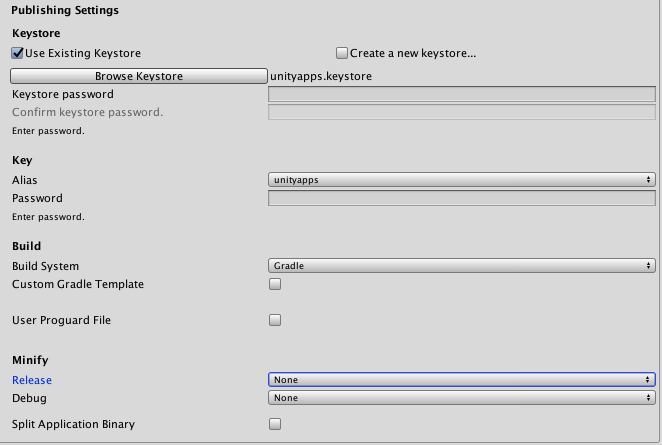Click the Keystore section heading
Image resolution: width=662 pixels, height=445 pixels.
pos(36,33)
